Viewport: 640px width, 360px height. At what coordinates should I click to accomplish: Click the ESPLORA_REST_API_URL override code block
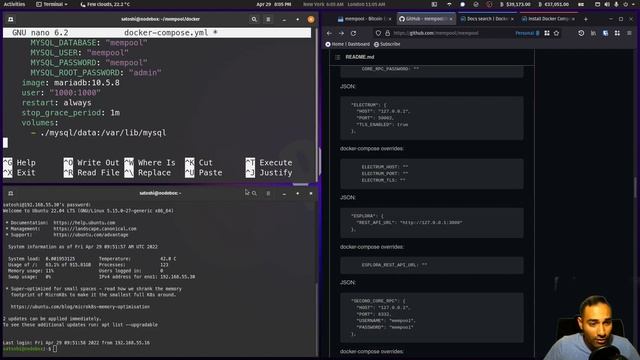(432, 265)
